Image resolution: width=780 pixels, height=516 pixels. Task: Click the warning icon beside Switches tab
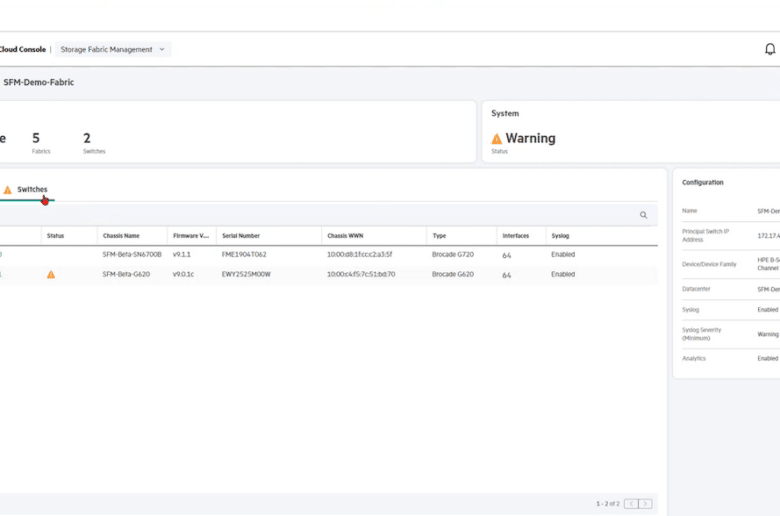[7, 190]
